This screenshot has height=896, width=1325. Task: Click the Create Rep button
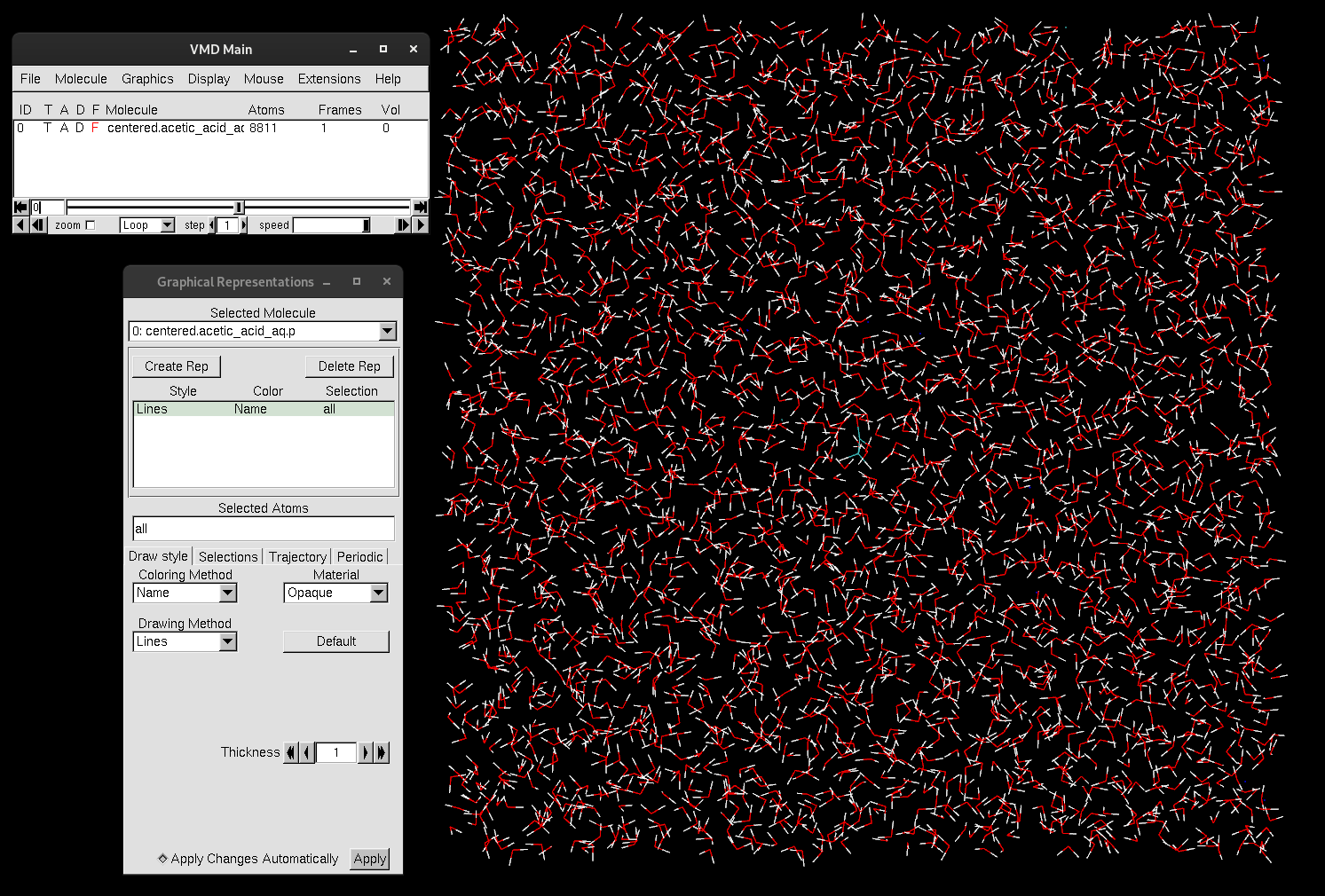(177, 366)
